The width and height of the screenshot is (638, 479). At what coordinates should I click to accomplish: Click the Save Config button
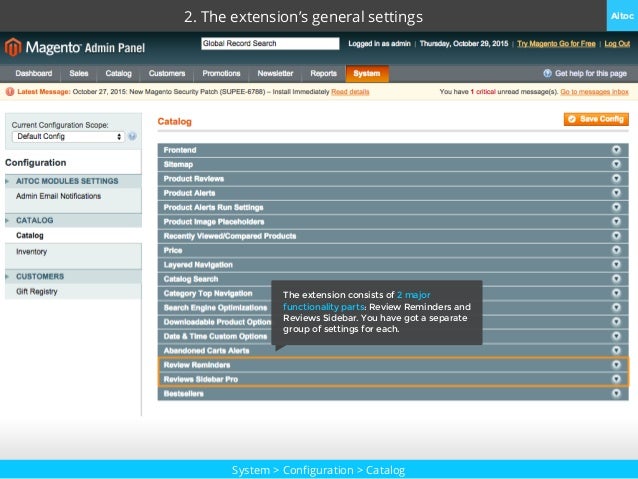pyautogui.click(x=596, y=119)
